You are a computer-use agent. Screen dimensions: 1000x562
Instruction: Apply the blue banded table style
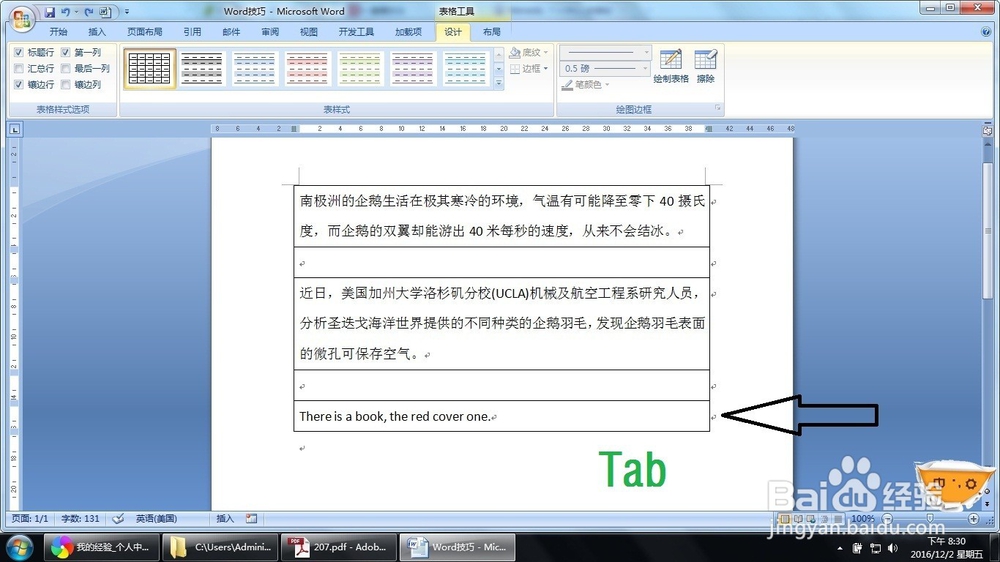pos(254,68)
